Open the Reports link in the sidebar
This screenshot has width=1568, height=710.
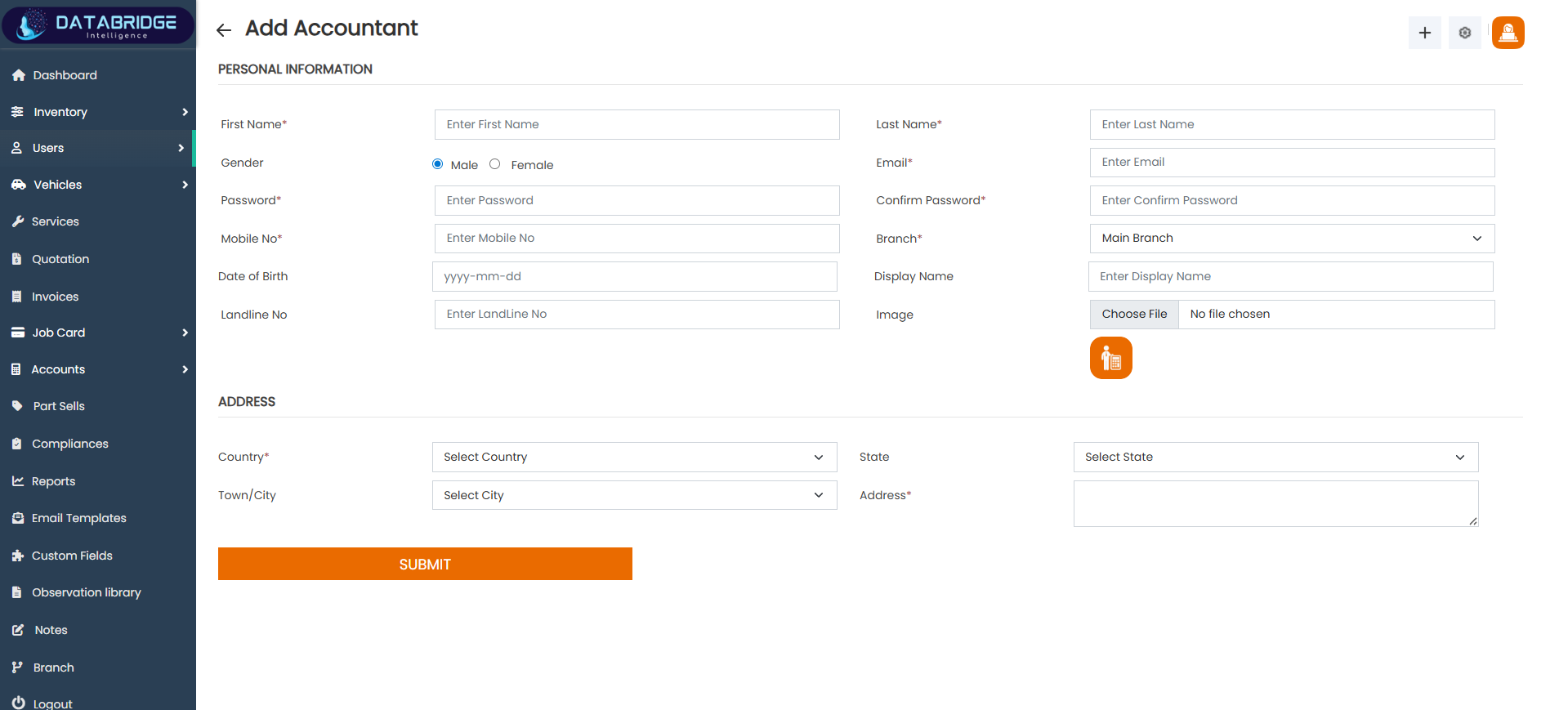coord(54,481)
